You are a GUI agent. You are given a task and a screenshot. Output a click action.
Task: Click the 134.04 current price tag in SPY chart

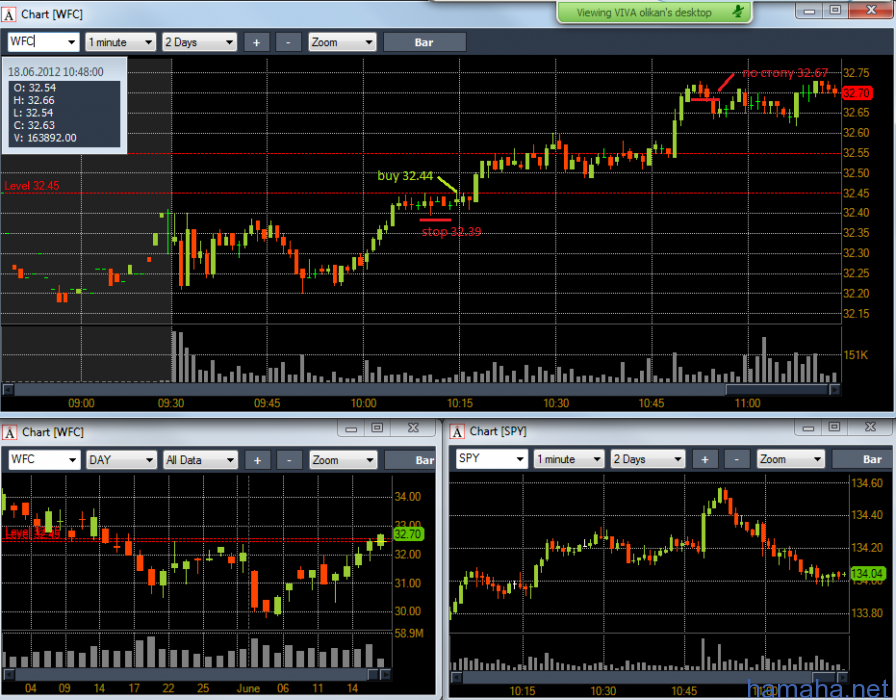click(x=867, y=573)
